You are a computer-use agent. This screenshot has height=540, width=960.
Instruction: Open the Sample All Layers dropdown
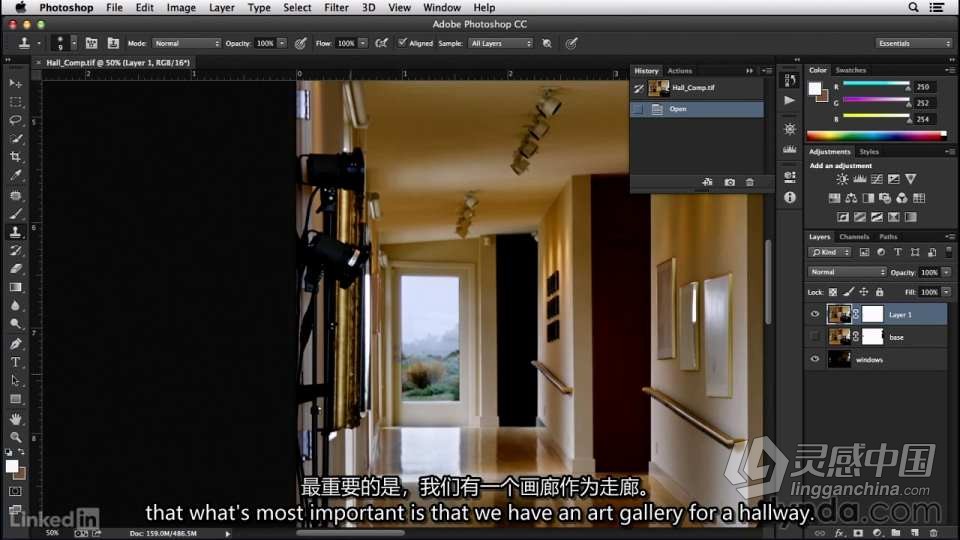click(500, 43)
